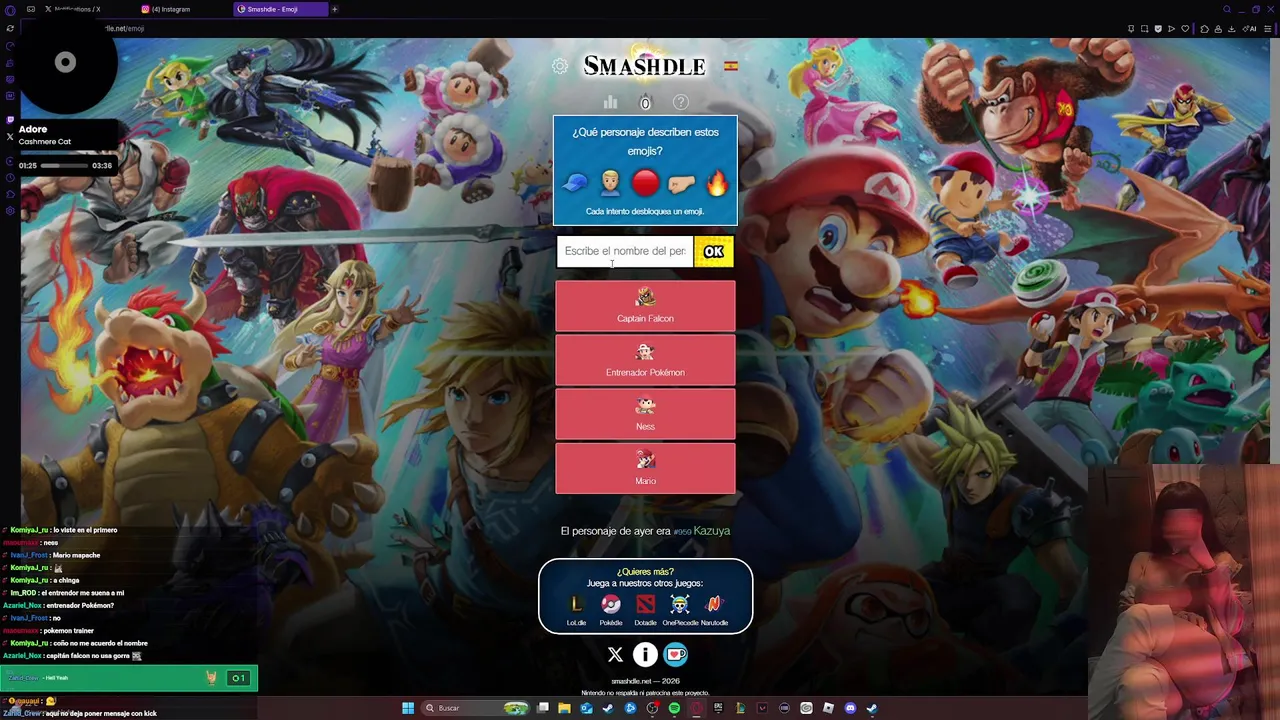Screen dimensions: 1280x720
Task: Open File Explorer from taskbar
Action: coord(564,708)
